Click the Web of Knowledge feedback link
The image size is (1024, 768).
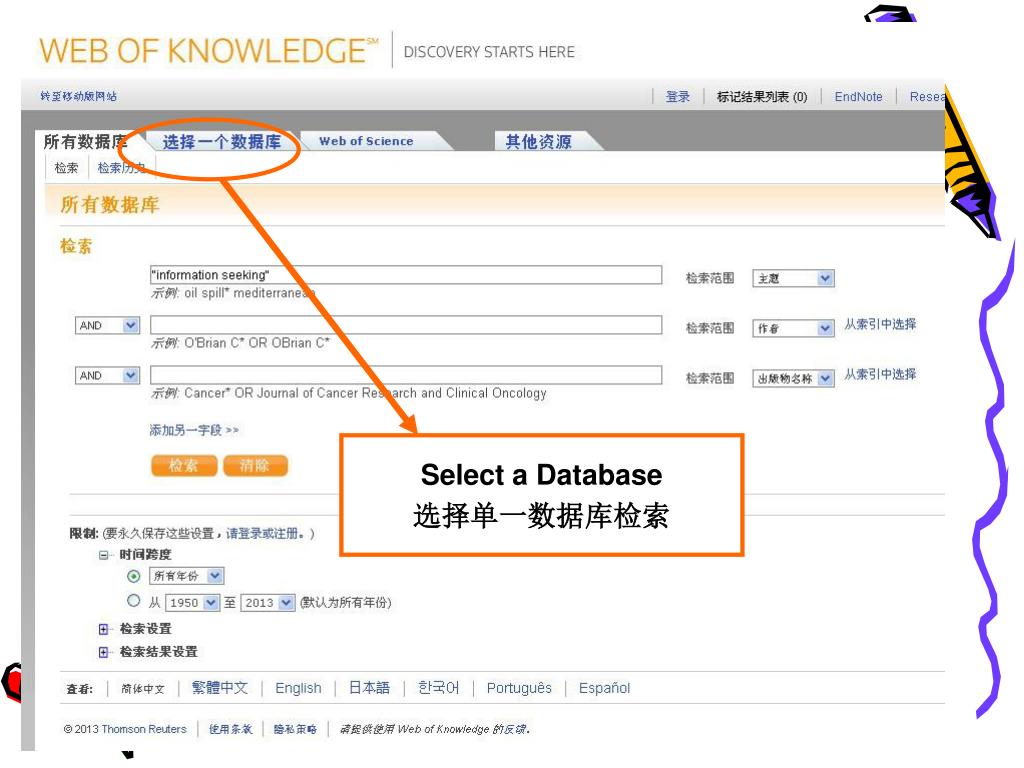(x=435, y=729)
